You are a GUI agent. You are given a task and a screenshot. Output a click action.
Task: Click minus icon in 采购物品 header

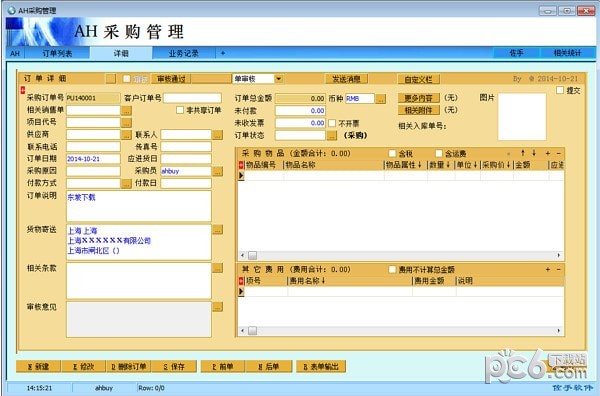click(558, 153)
